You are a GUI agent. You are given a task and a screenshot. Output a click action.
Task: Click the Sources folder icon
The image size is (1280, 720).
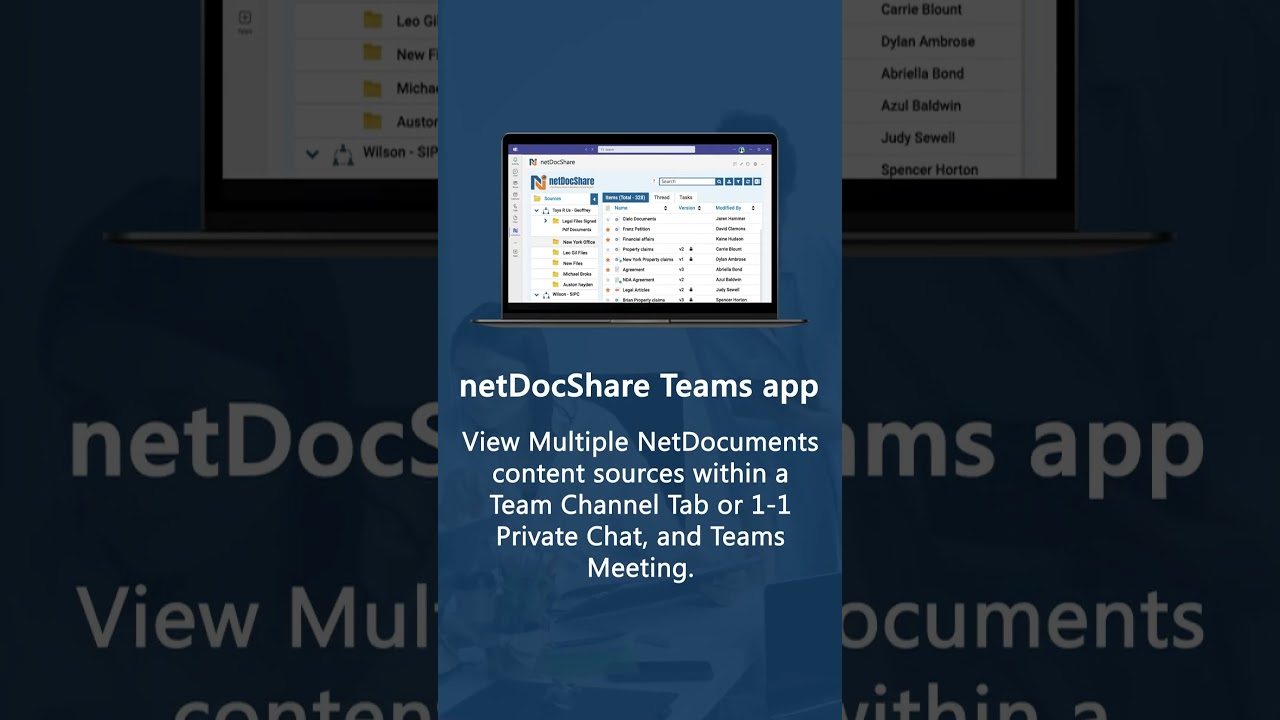click(537, 198)
